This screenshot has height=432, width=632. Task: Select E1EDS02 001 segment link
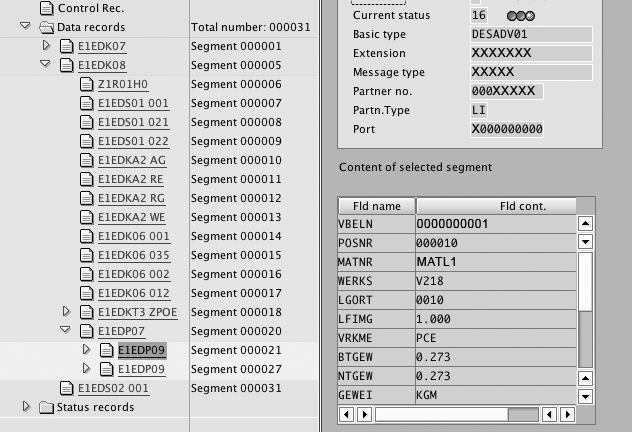(x=113, y=388)
